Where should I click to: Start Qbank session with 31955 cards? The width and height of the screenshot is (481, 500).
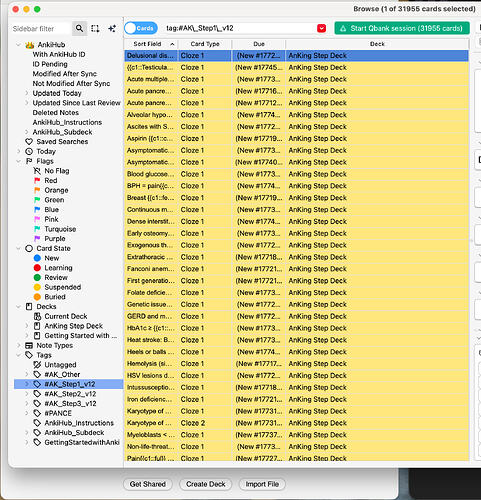pos(402,28)
